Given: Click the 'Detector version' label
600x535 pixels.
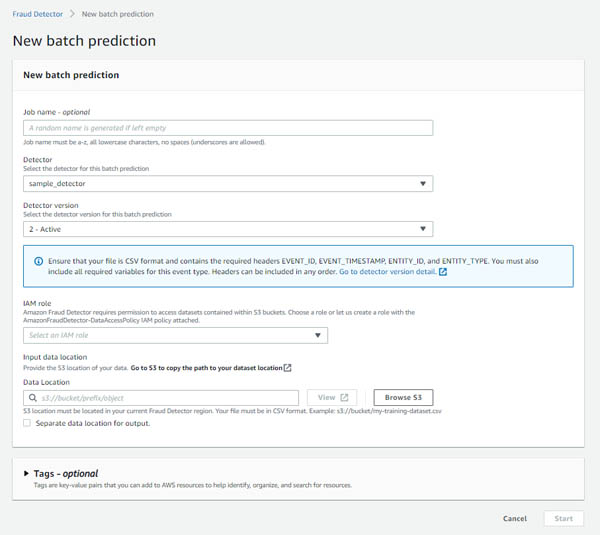Looking at the screenshot, I should (51, 205).
